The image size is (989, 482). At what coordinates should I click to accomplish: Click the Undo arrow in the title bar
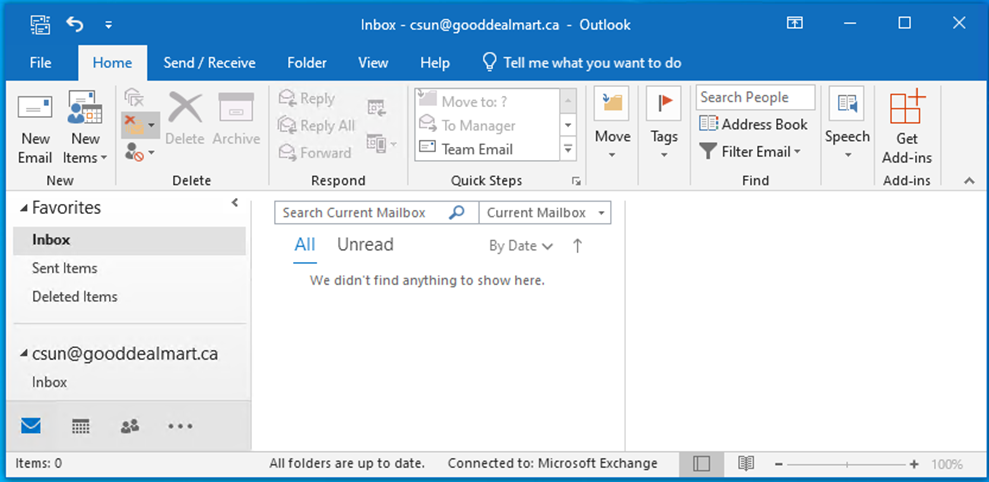tap(74, 25)
